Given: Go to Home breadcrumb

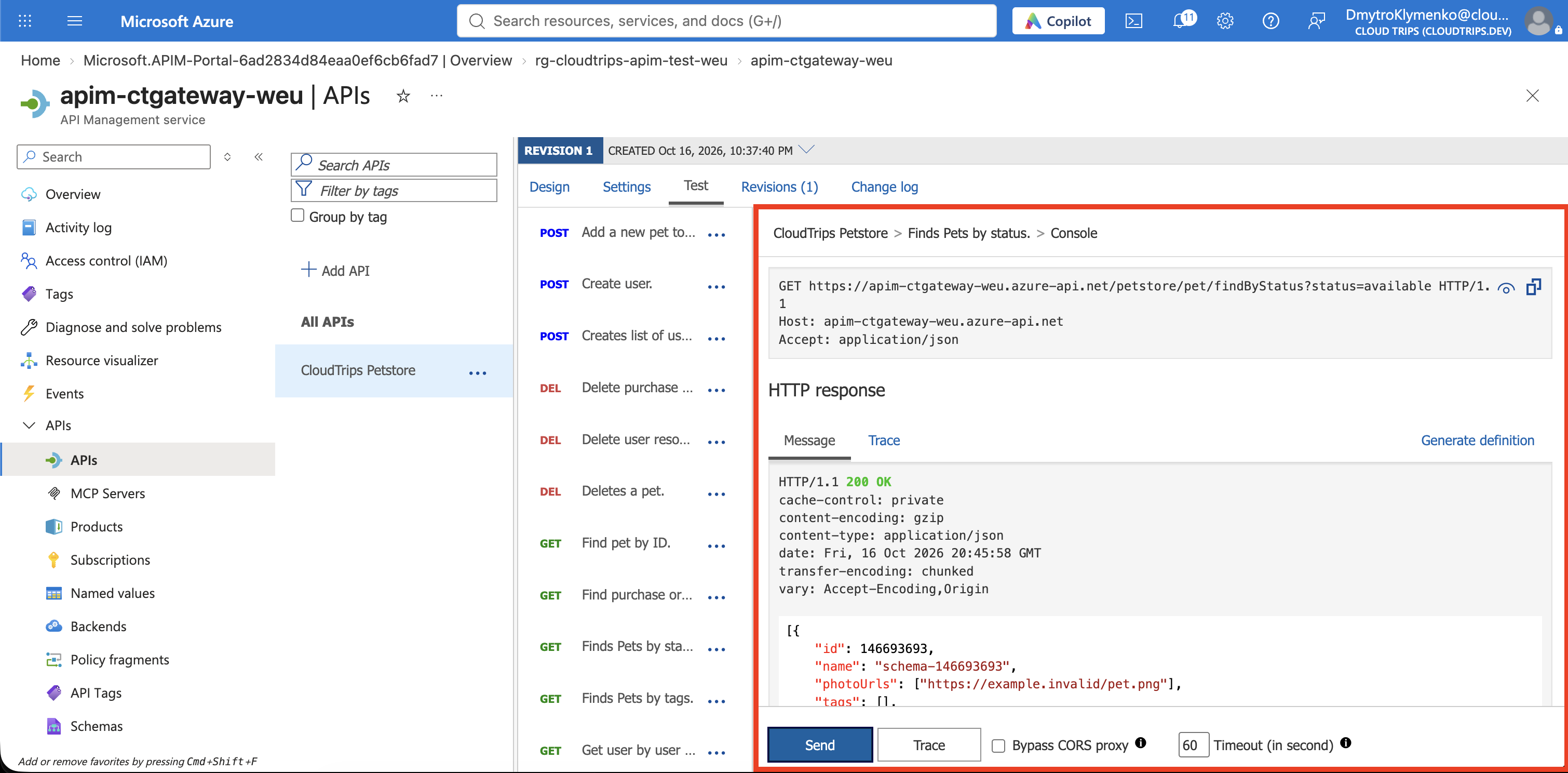Looking at the screenshot, I should [40, 60].
